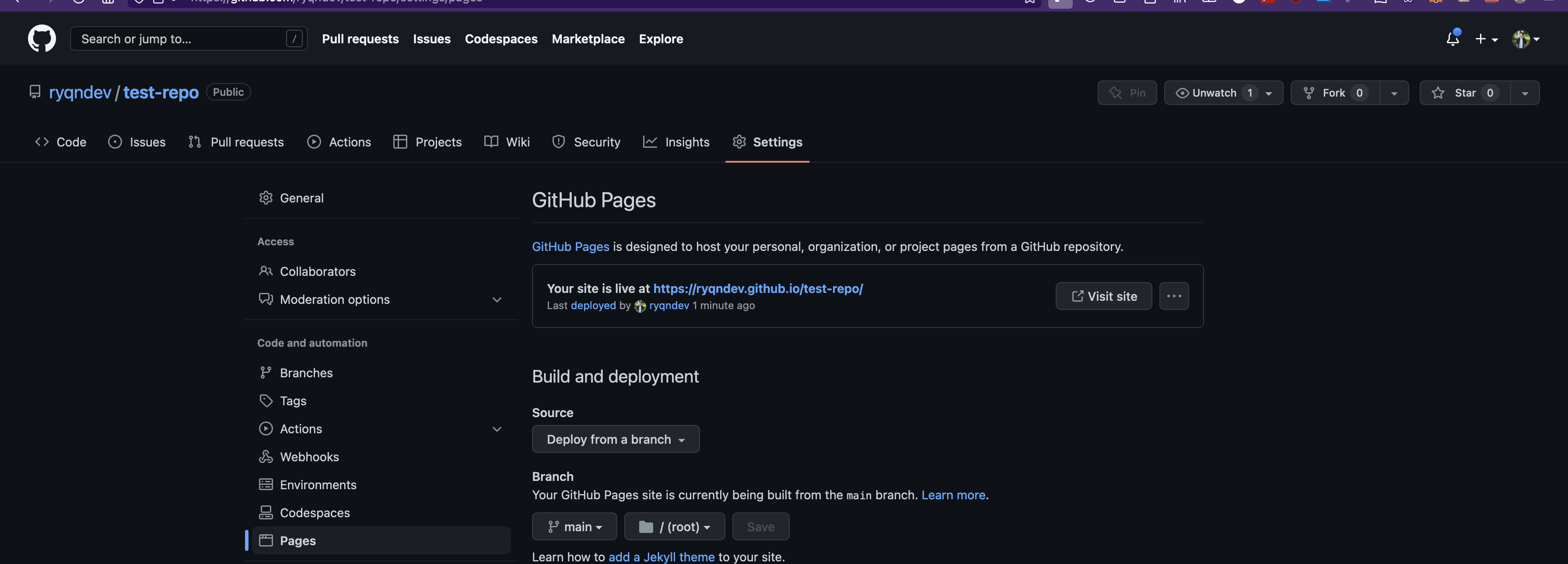Click the Settings tab
This screenshot has width=1568, height=564.
point(767,142)
